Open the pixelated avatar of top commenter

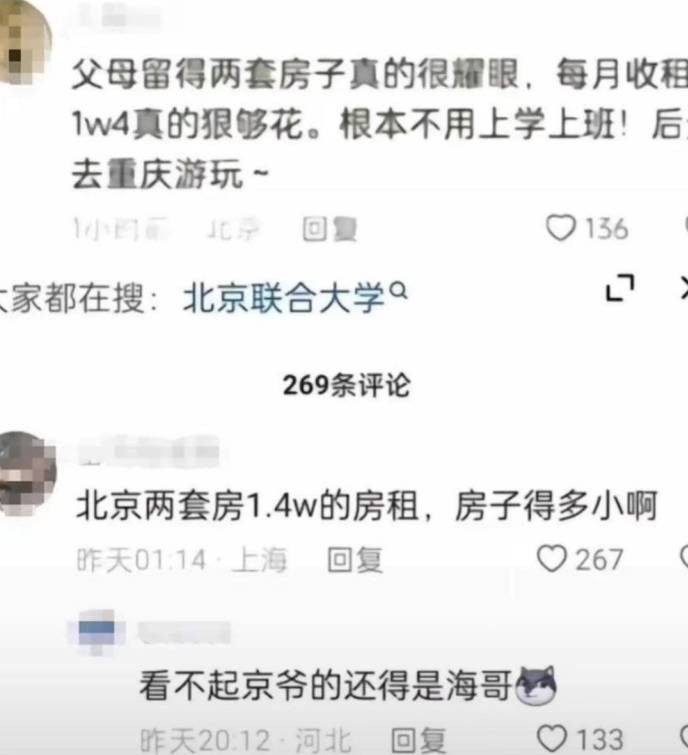23,43
